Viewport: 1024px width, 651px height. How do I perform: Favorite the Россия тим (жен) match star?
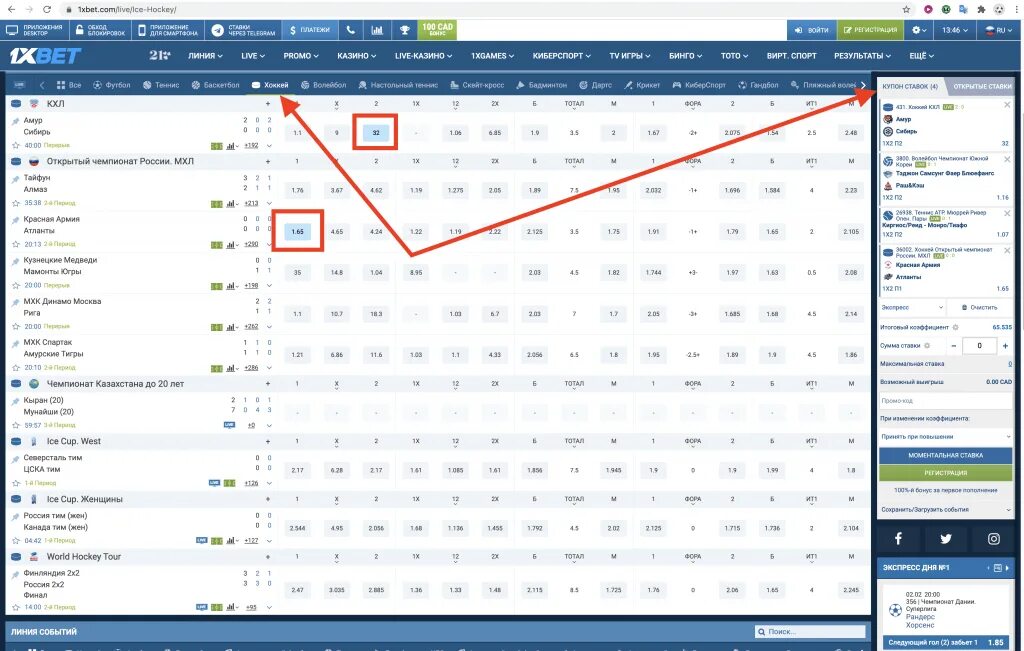coord(16,541)
